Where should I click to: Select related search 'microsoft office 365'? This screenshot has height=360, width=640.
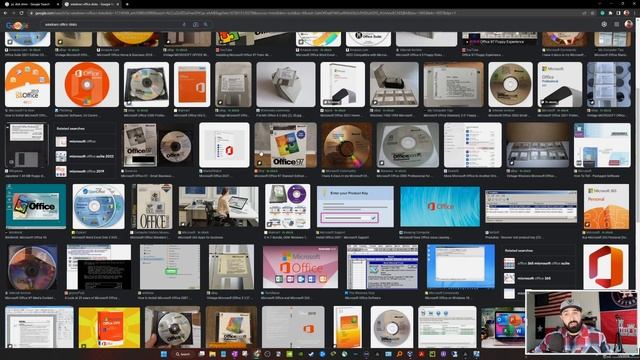point(538,278)
